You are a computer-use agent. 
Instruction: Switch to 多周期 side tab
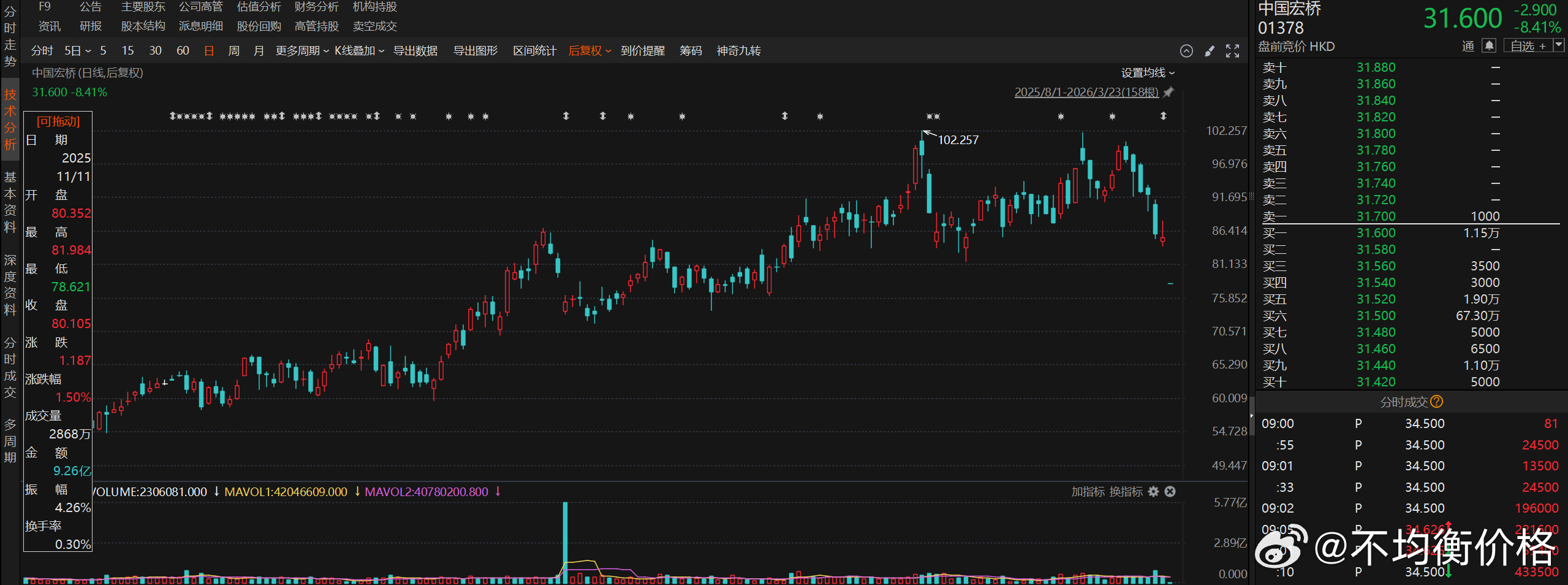point(10,442)
